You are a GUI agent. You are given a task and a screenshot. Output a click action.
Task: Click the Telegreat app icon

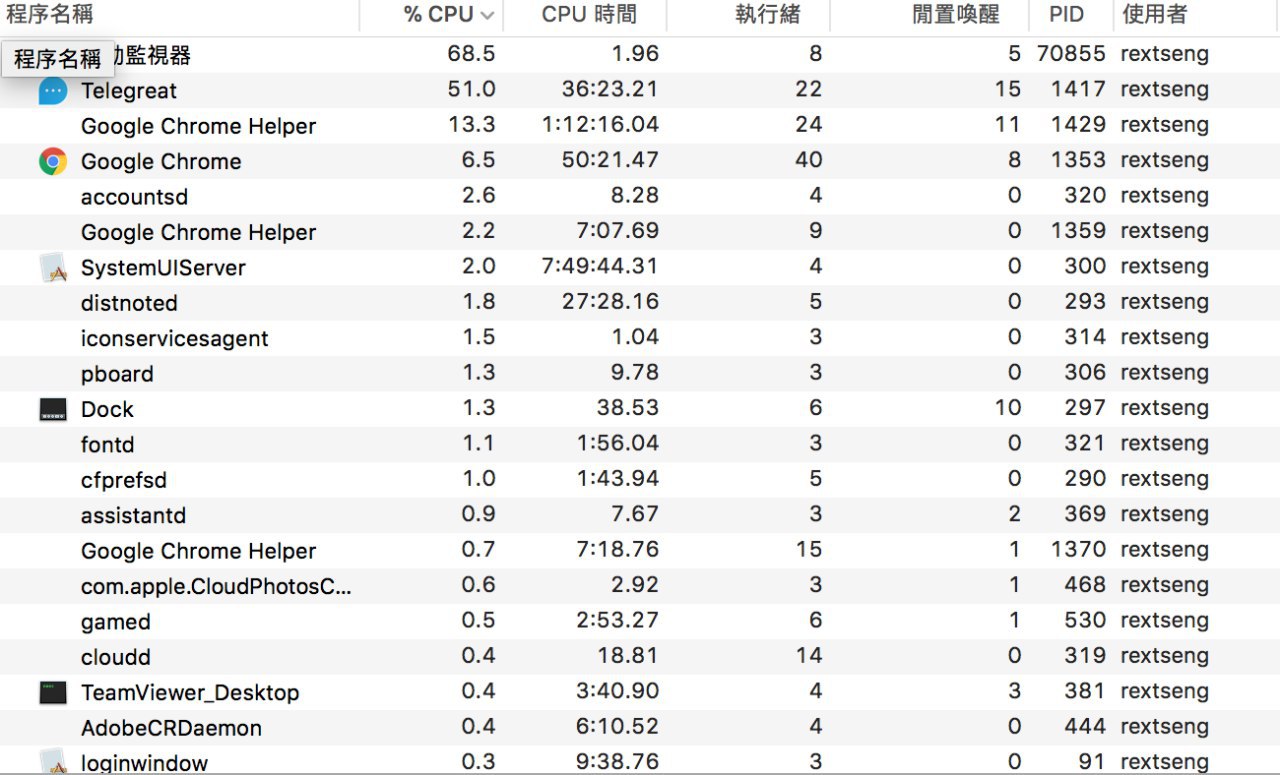[53, 90]
